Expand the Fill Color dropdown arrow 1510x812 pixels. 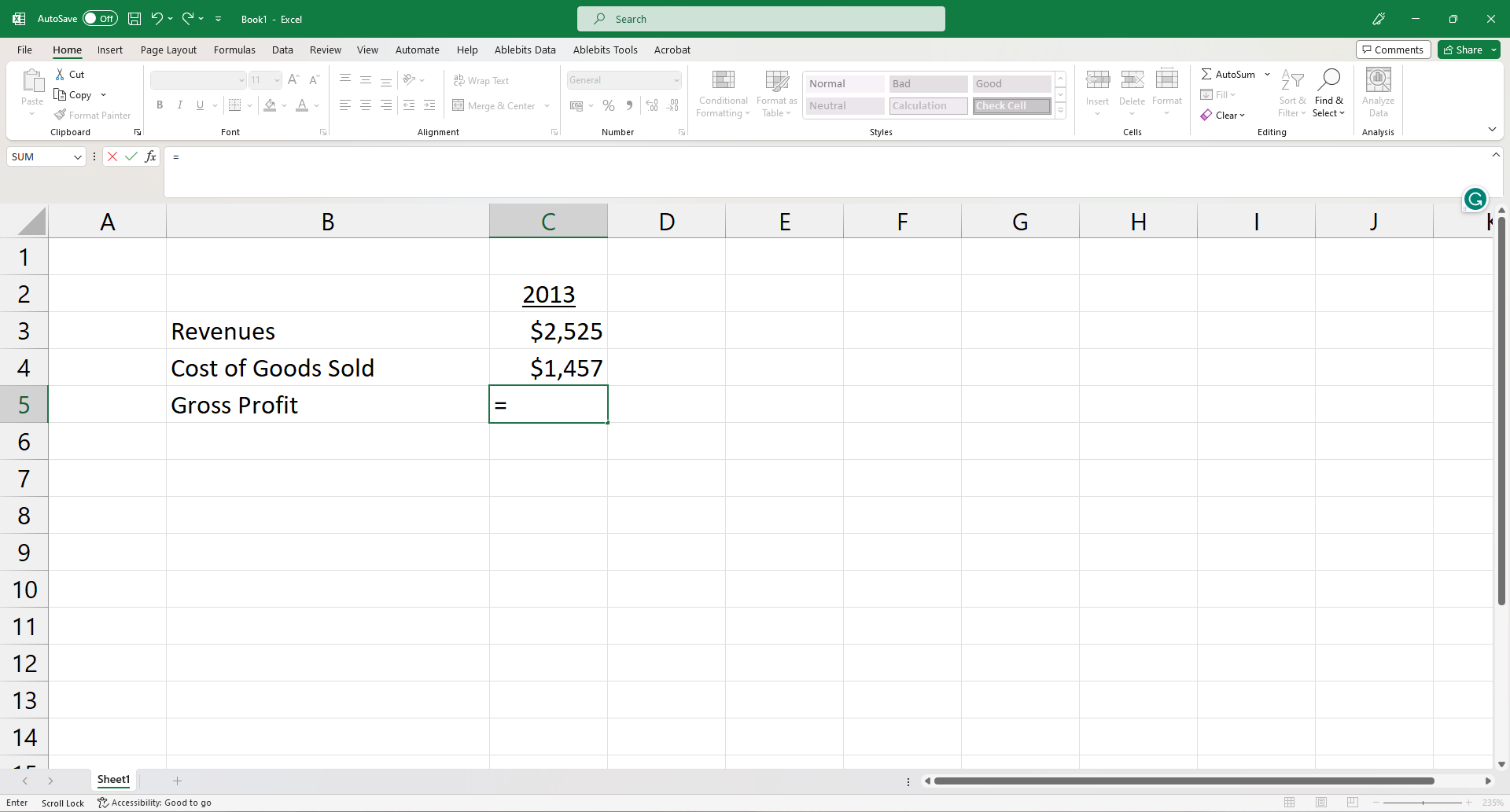tap(285, 105)
